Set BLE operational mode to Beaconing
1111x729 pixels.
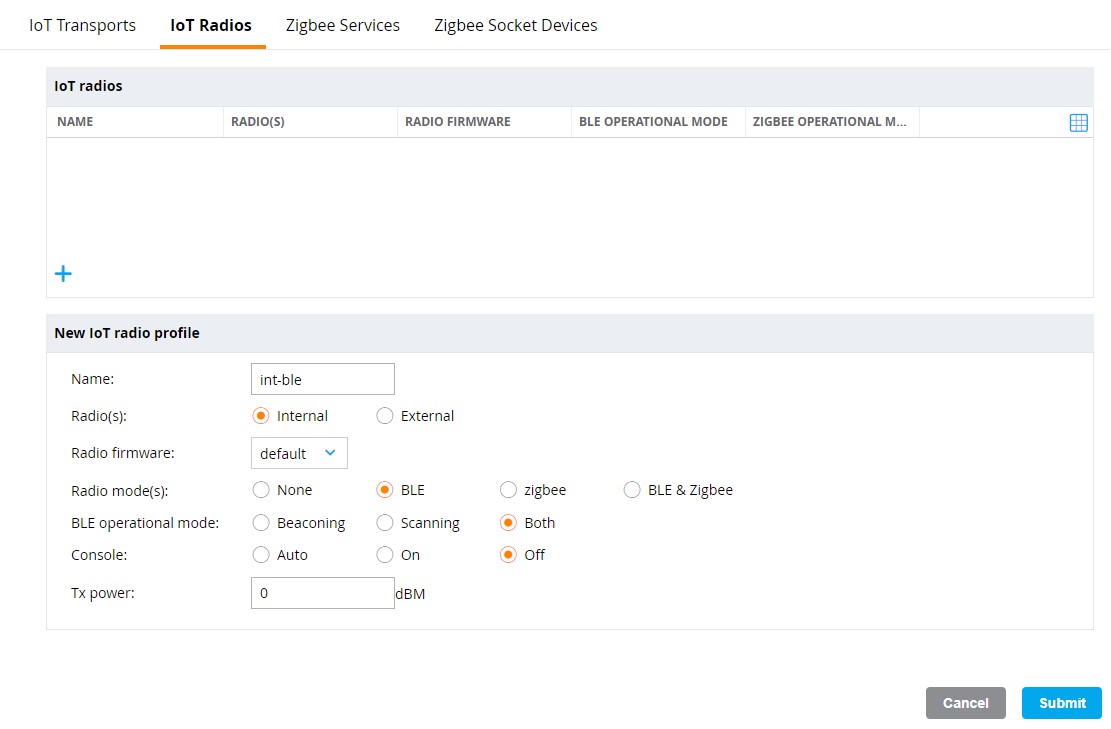pyautogui.click(x=261, y=522)
